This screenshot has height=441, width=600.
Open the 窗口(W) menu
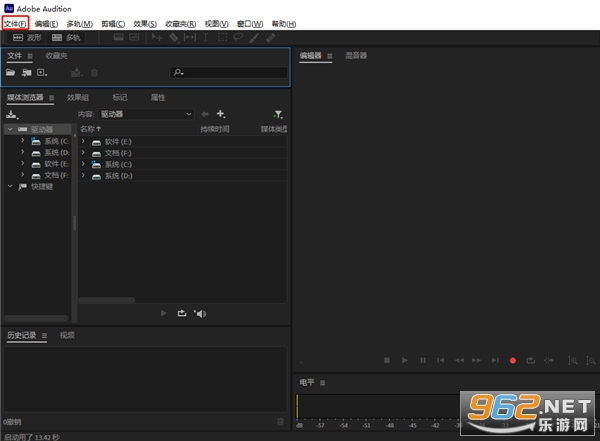click(x=249, y=24)
